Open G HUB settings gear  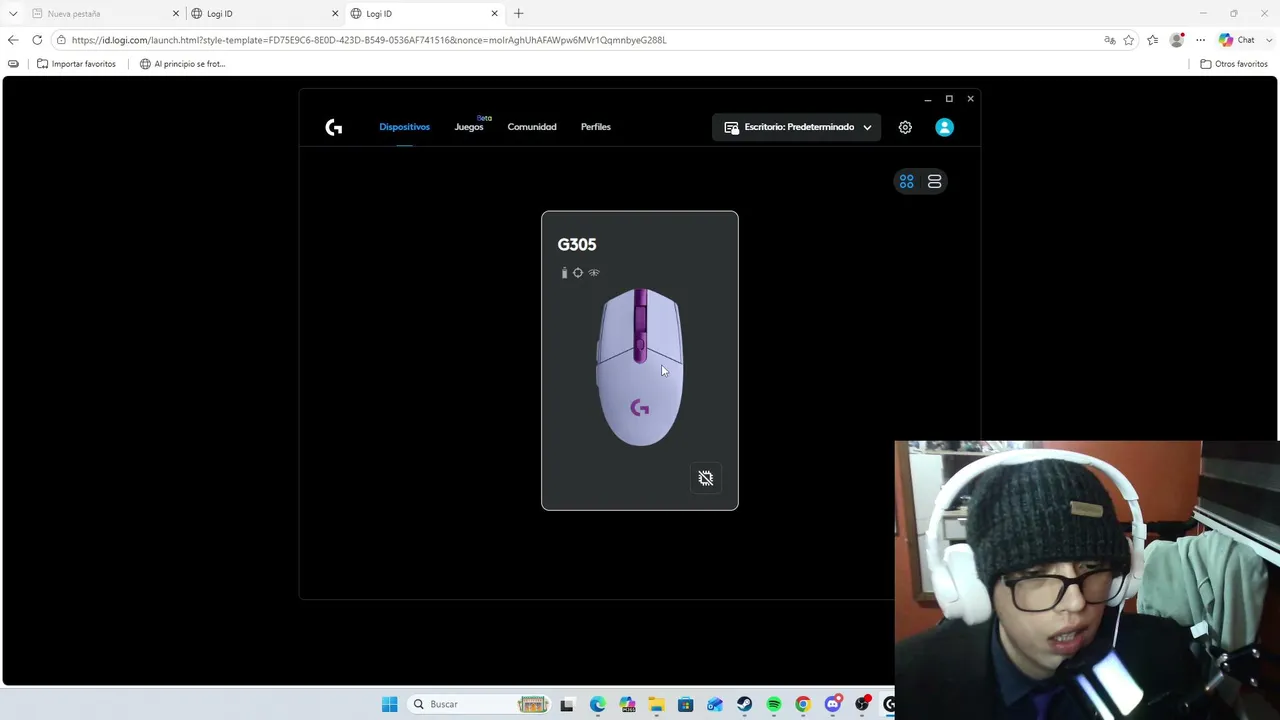point(905,127)
